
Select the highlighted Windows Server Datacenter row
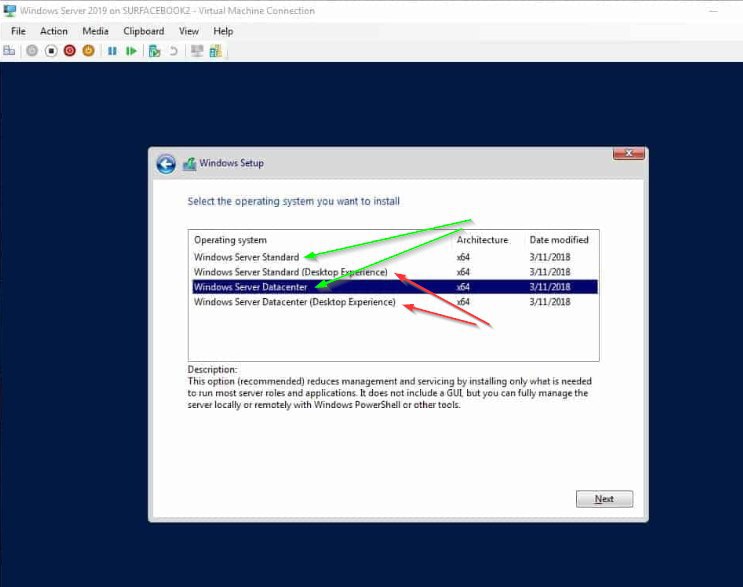pyautogui.click(x=395, y=287)
